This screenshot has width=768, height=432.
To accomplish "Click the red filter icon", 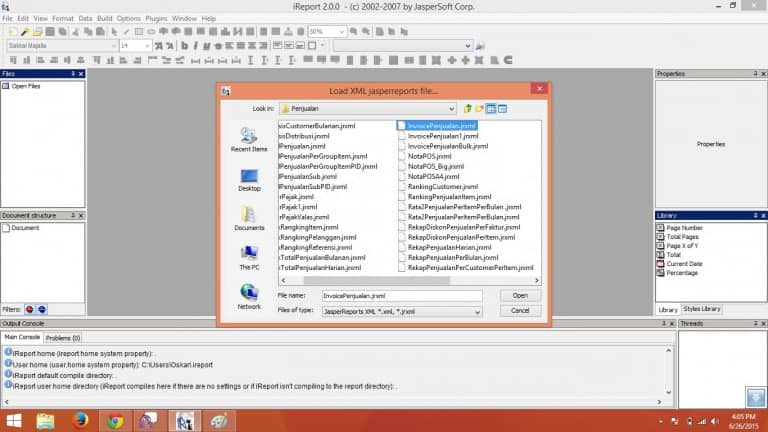I will (x=30, y=310).
